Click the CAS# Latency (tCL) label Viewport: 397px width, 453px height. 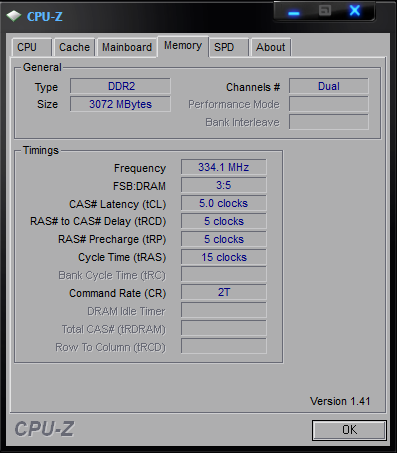(117, 204)
